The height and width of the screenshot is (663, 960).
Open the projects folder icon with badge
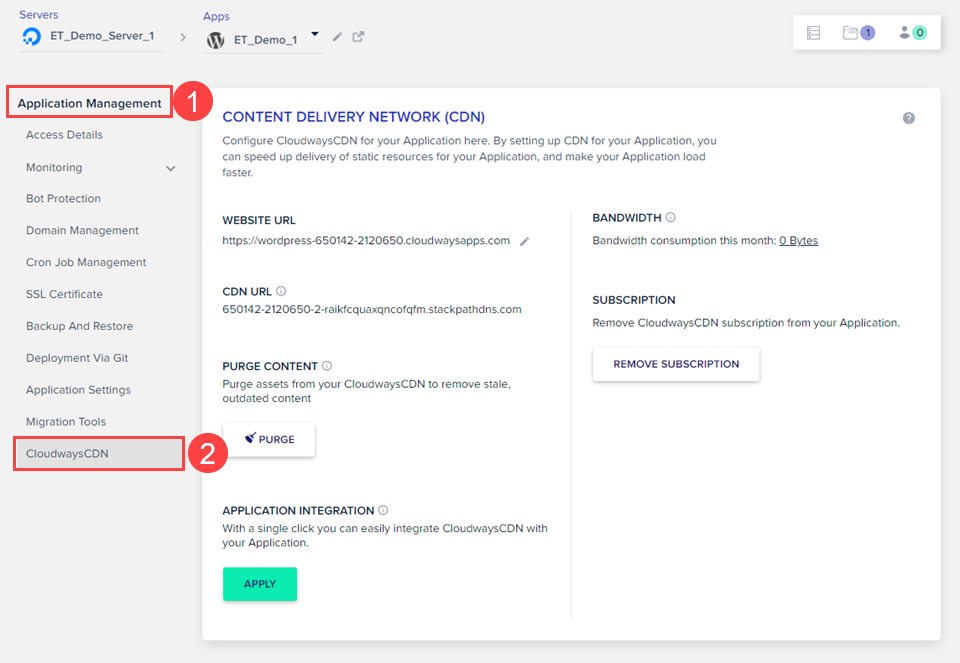851,33
